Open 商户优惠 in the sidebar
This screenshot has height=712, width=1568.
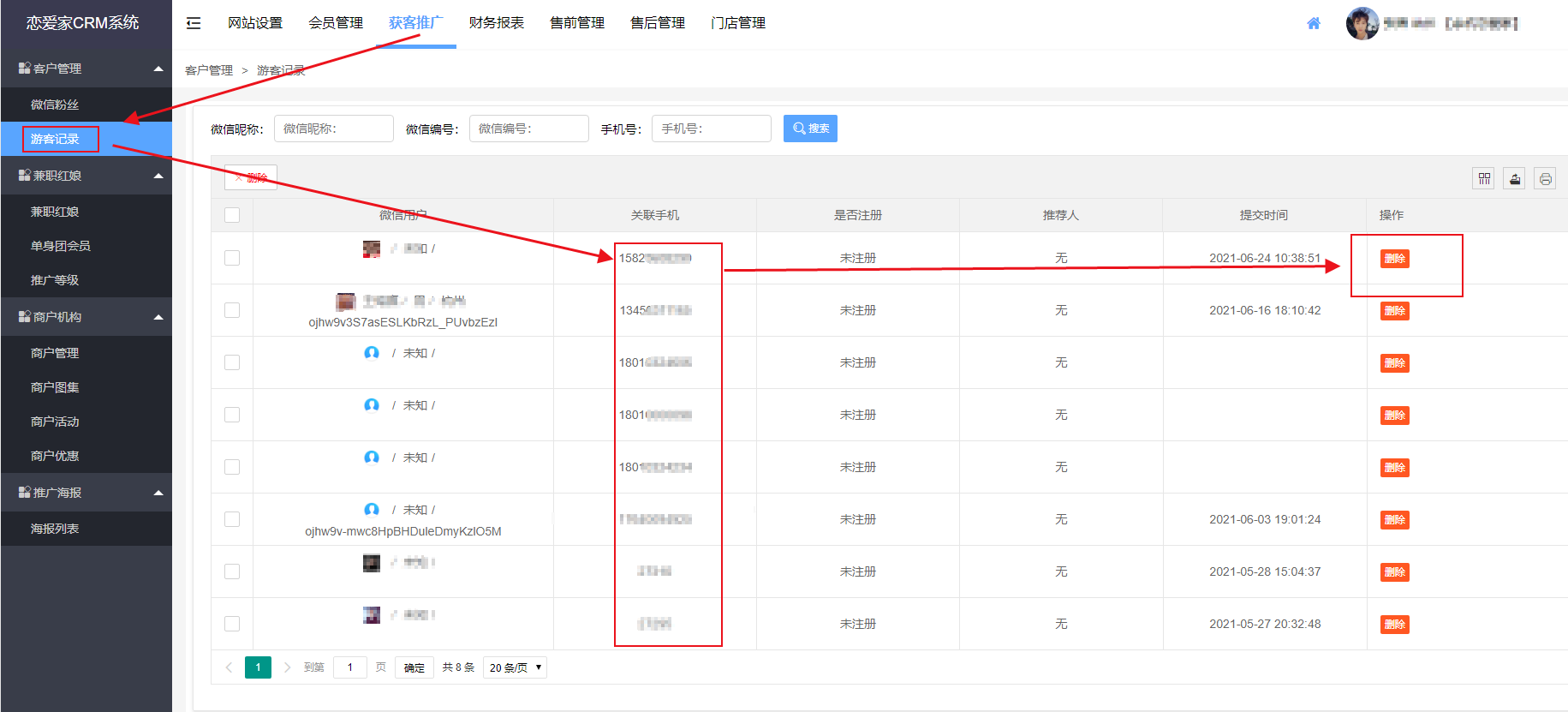pos(55,456)
